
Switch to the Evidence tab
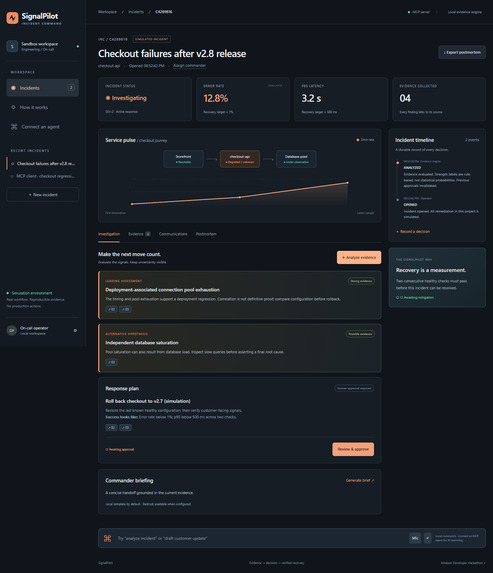point(139,234)
